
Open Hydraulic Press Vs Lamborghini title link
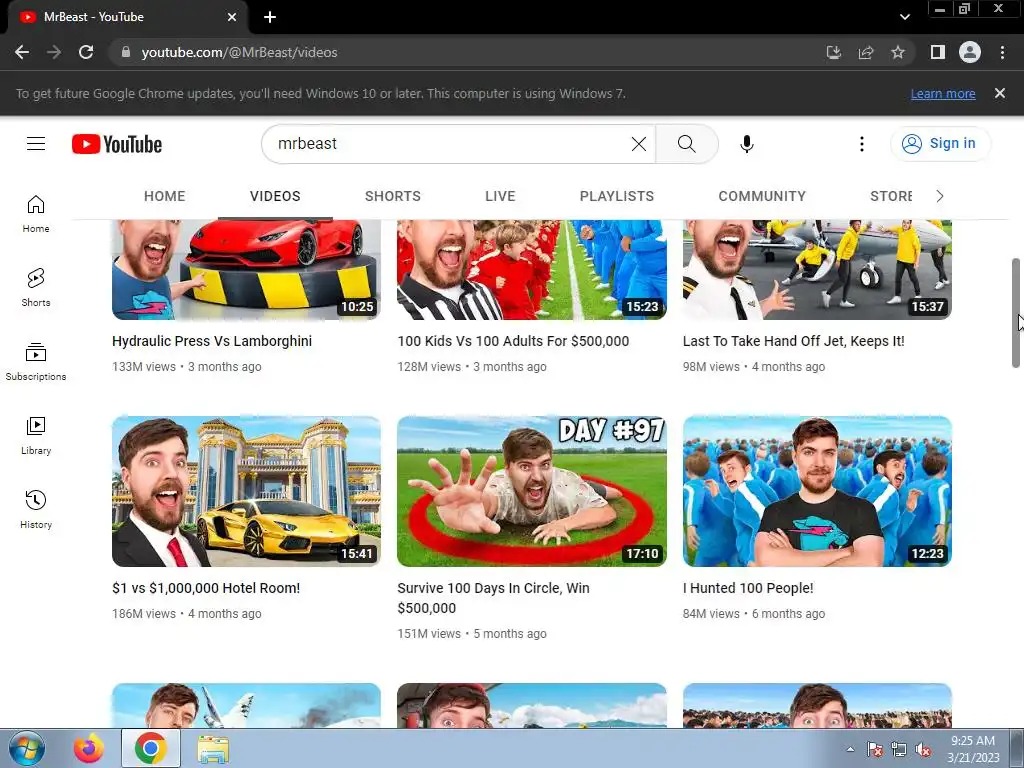coord(212,341)
